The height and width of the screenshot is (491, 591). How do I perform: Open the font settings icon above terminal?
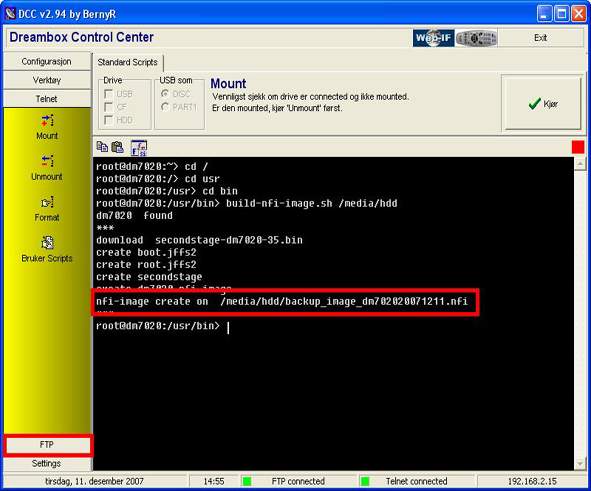coord(139,148)
